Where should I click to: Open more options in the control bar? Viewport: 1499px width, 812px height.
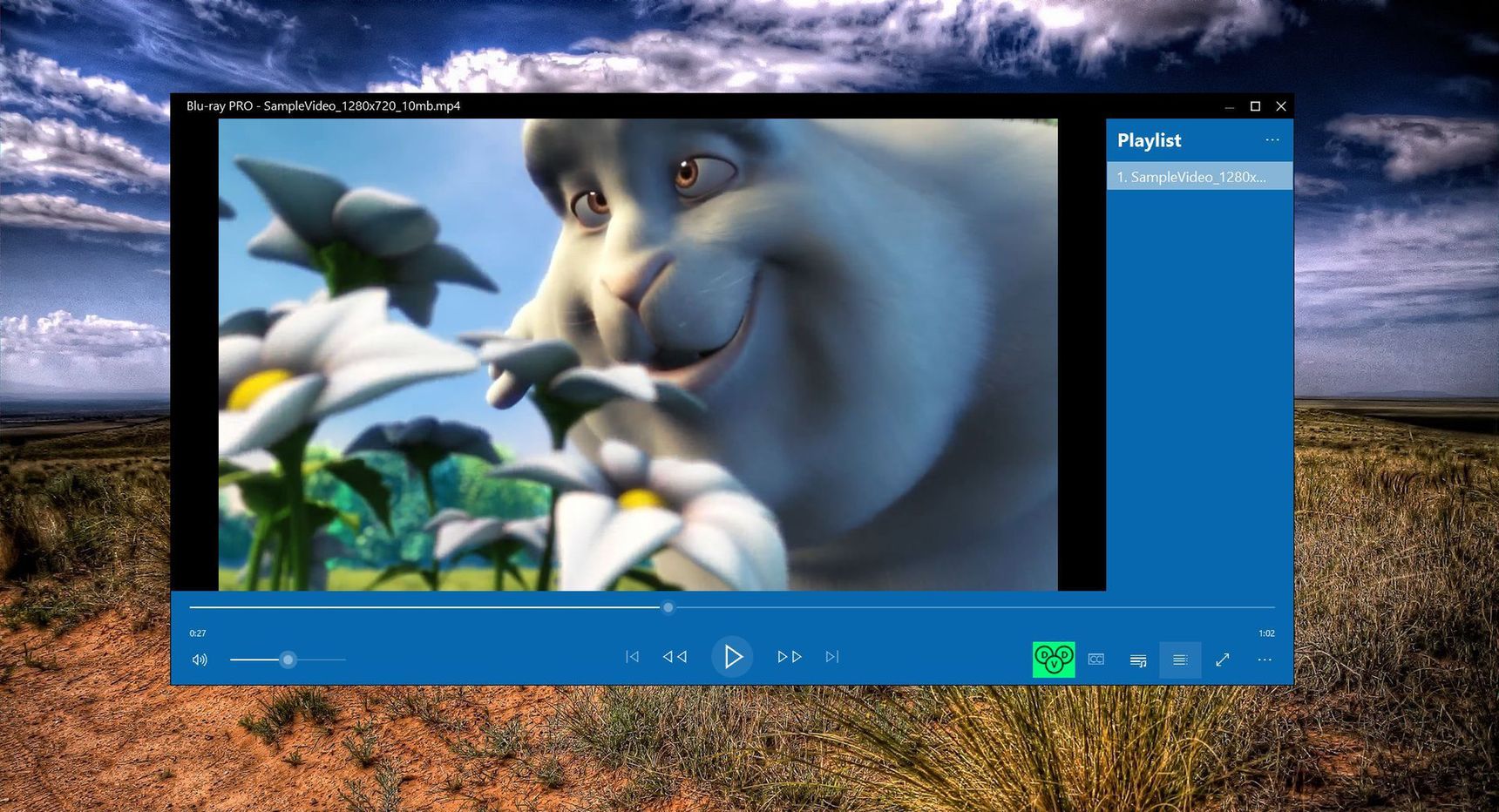click(x=1265, y=660)
